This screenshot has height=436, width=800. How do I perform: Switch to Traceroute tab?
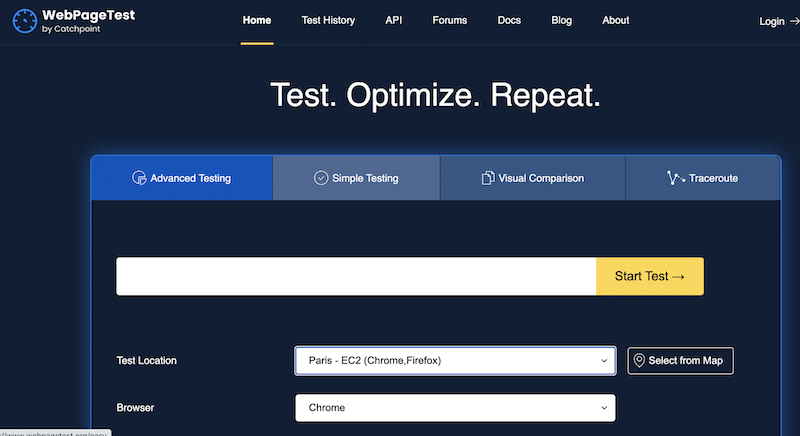pyautogui.click(x=703, y=178)
